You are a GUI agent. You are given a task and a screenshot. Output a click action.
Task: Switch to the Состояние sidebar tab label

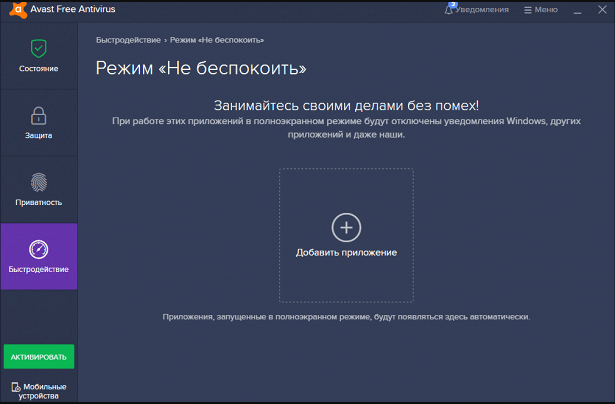(39, 69)
